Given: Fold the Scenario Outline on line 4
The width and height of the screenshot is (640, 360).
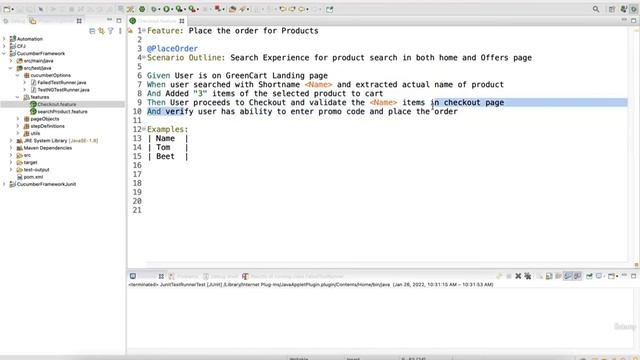Looking at the screenshot, I should (144, 58).
